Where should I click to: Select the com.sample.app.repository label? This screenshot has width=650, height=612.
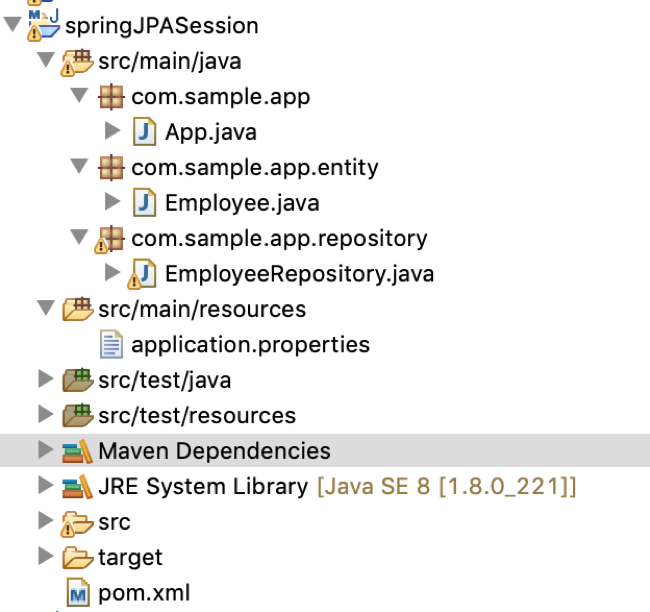pos(279,240)
